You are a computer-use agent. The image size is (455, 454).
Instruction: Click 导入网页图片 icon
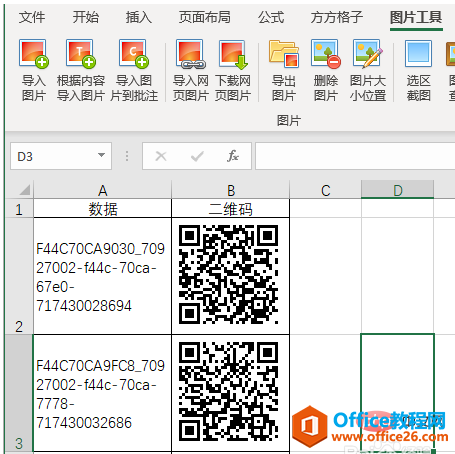[x=191, y=55]
